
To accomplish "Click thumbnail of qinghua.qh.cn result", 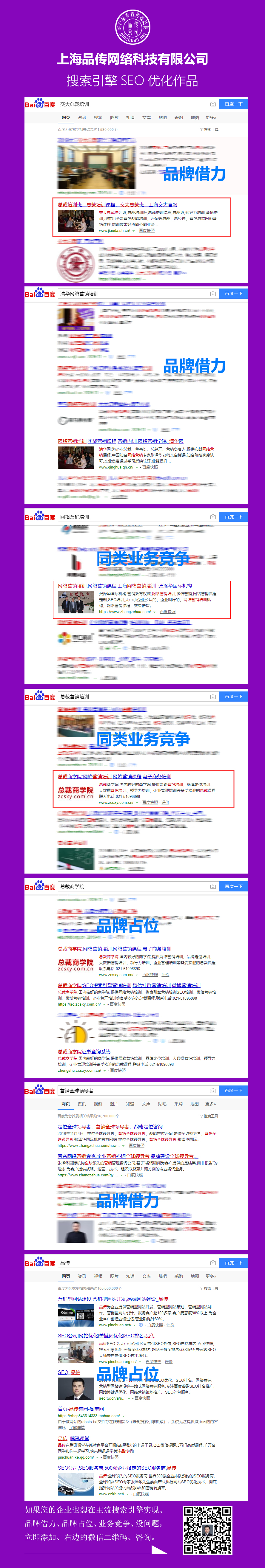I will 76,458.
